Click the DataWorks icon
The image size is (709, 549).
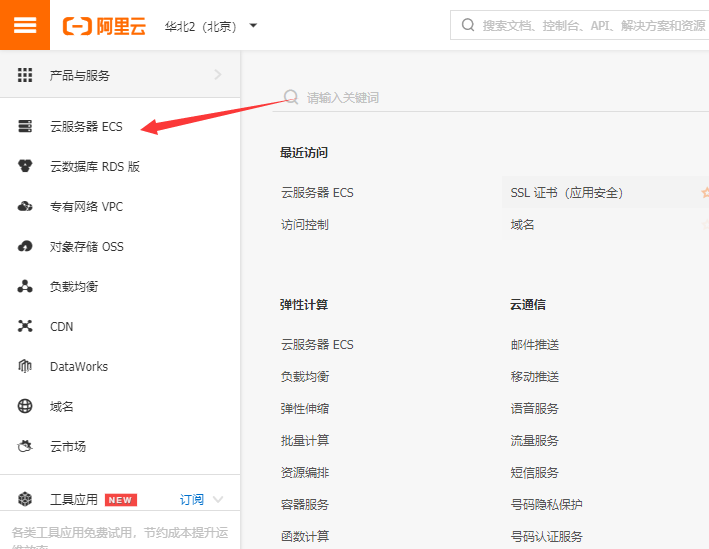[25, 366]
